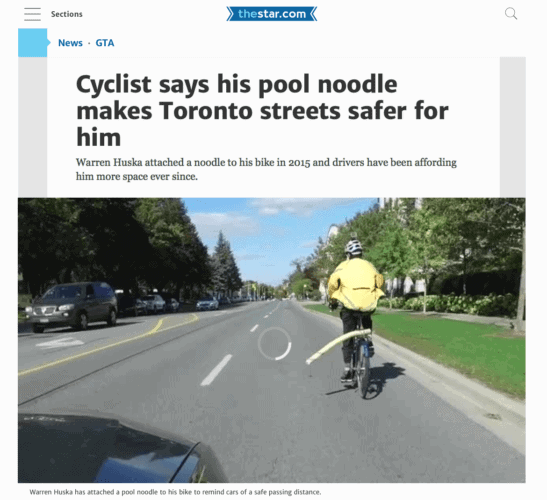Open the News breadcrumb link

tap(70, 43)
